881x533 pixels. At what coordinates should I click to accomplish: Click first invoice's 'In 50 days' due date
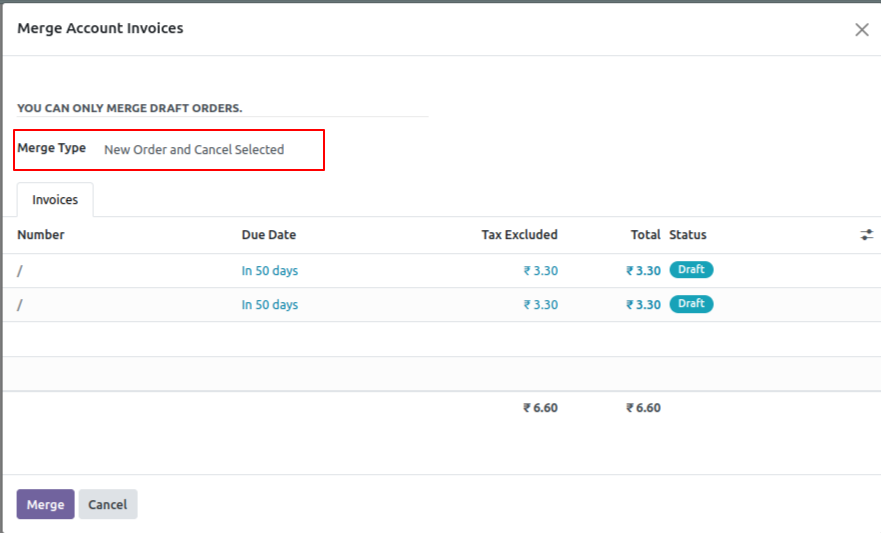coord(270,271)
